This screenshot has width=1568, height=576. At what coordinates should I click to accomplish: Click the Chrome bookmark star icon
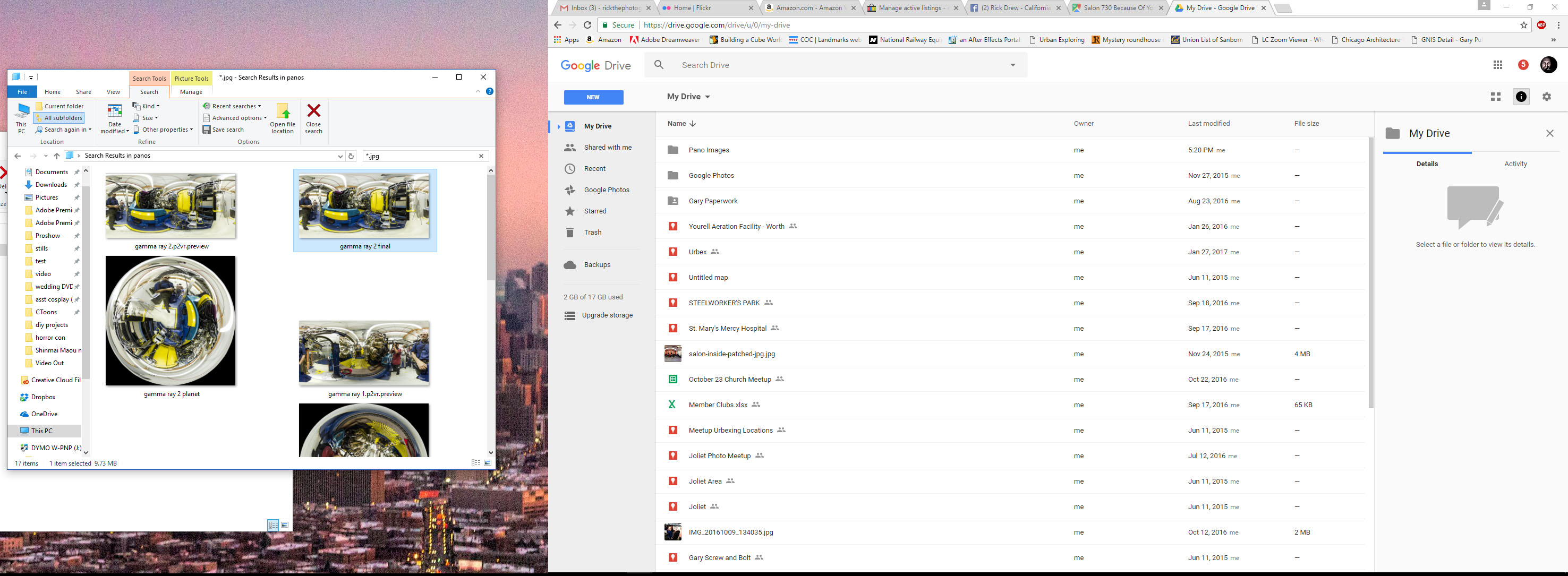click(1523, 25)
